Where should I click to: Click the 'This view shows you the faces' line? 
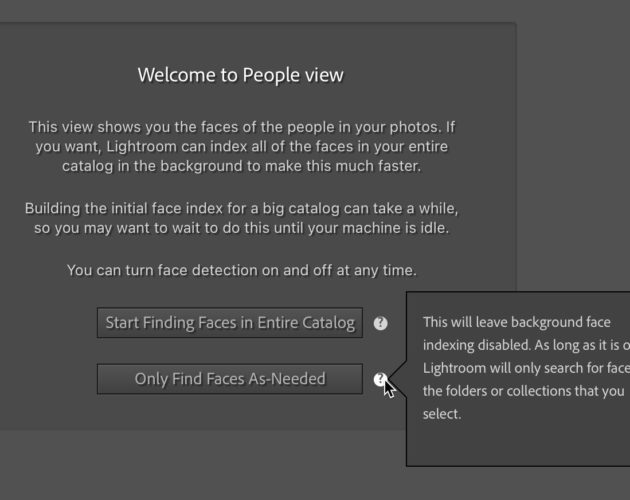(242, 127)
